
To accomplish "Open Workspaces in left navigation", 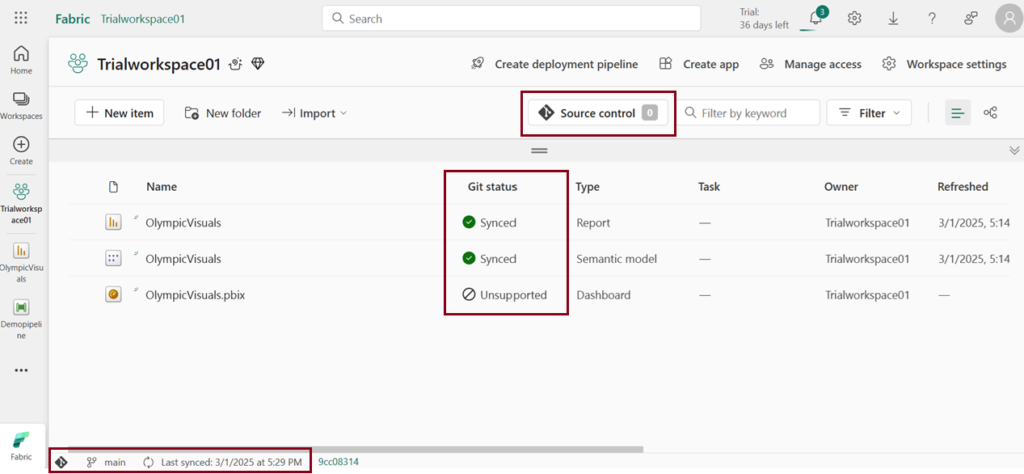I will 21,105.
